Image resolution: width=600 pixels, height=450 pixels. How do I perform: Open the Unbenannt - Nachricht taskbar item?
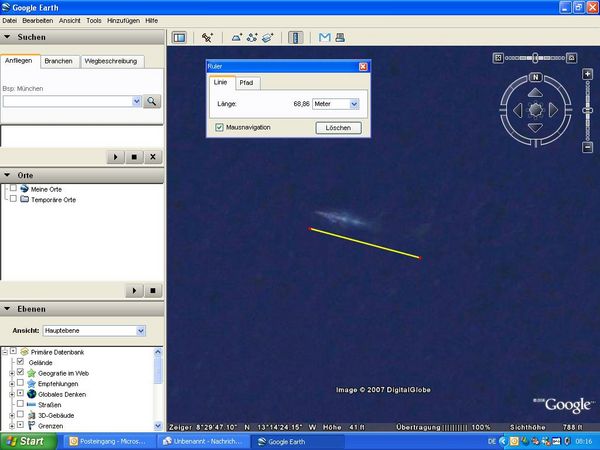[x=204, y=442]
